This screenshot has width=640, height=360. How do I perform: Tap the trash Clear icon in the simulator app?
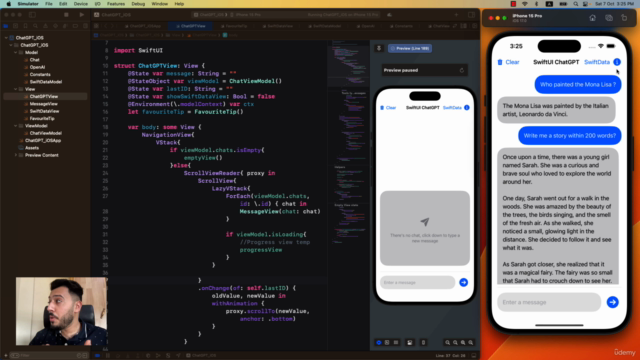point(500,62)
